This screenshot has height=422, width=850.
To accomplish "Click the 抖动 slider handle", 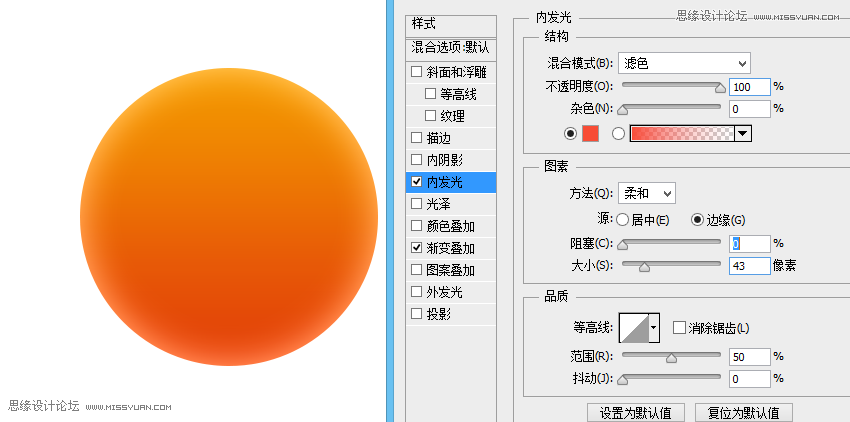I will coord(623,380).
